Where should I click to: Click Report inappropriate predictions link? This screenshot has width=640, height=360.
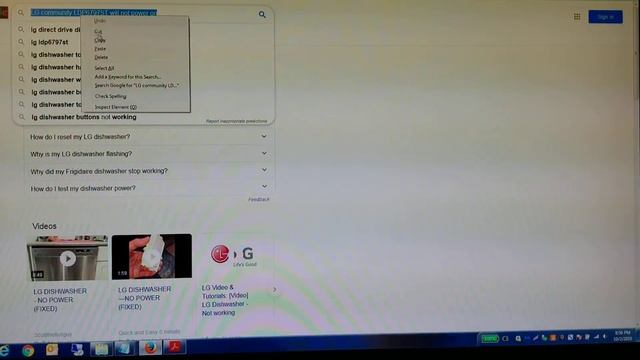(236, 121)
